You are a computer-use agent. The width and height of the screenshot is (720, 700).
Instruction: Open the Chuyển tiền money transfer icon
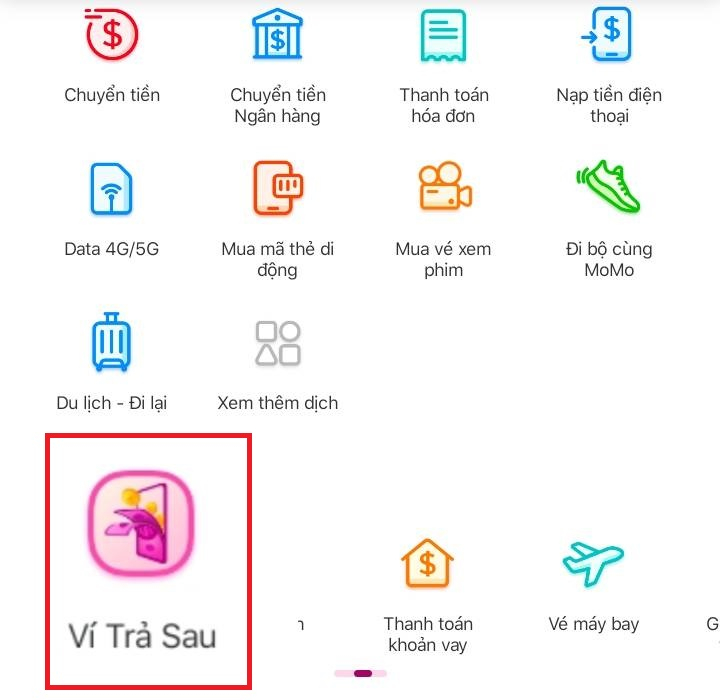tap(112, 34)
